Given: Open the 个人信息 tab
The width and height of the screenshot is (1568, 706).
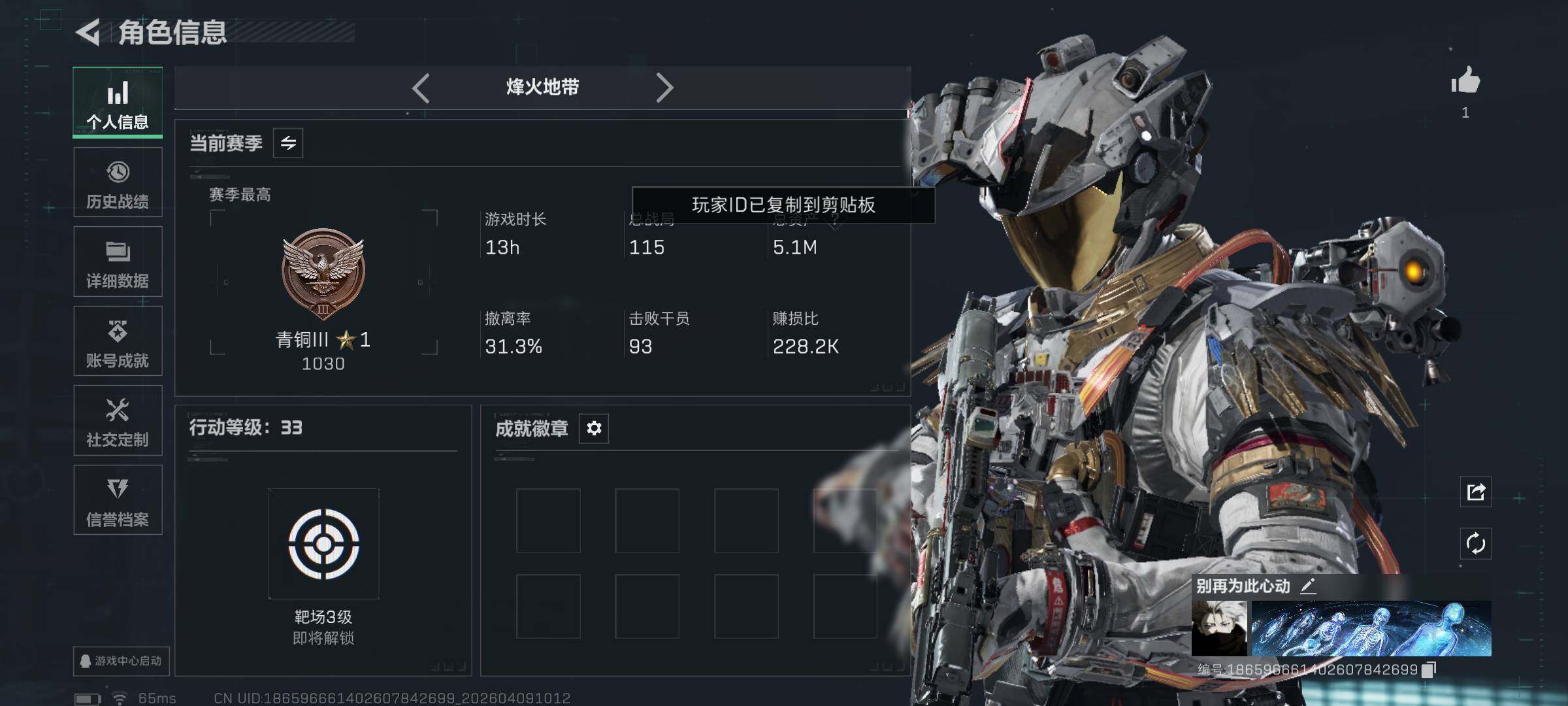Looking at the screenshot, I should point(118,103).
